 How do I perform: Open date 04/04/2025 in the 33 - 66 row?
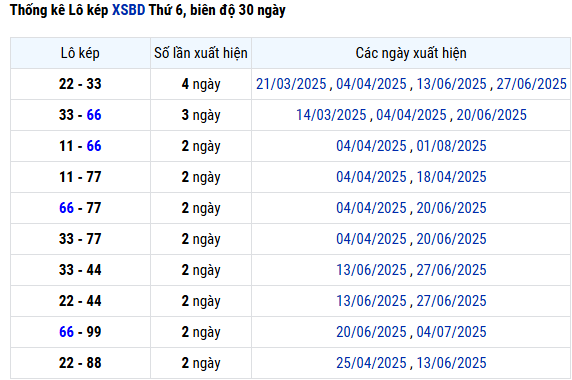click(x=411, y=115)
